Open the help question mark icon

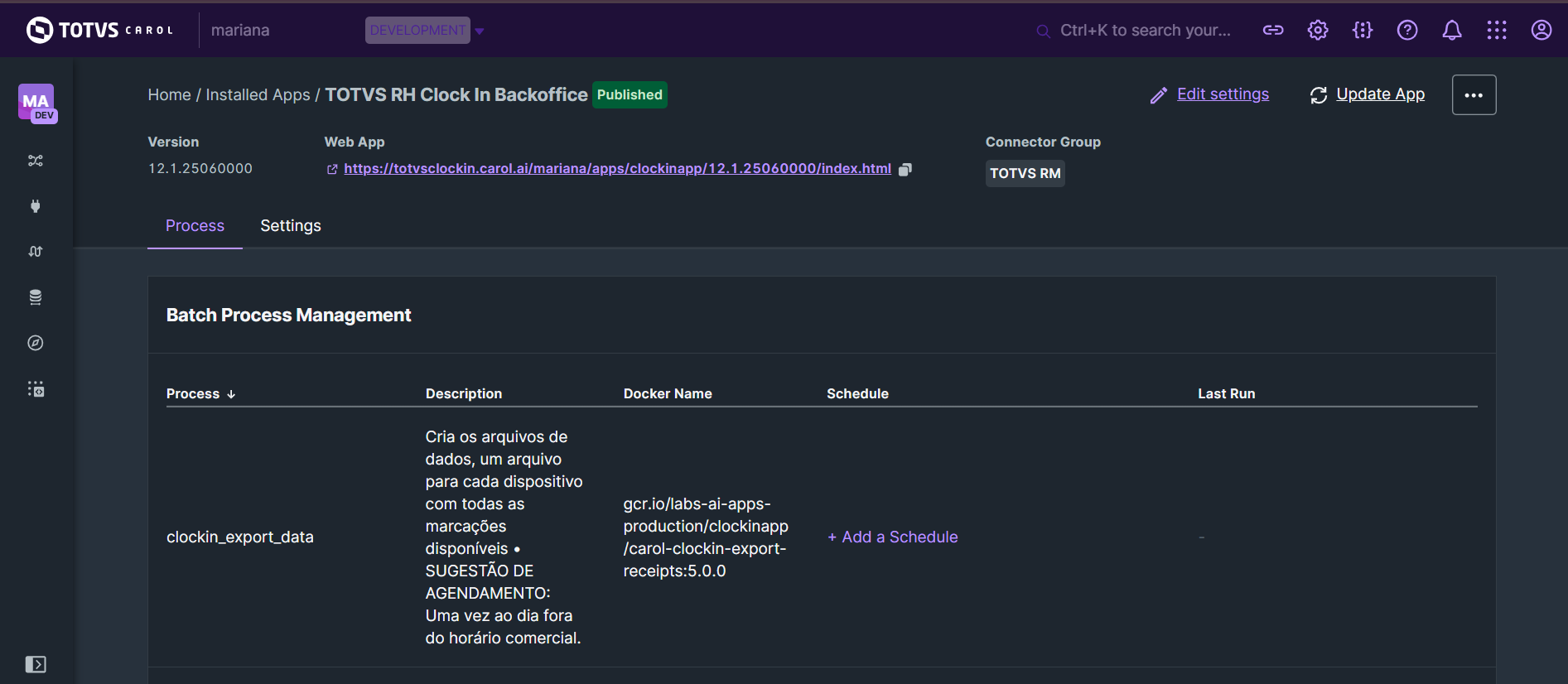1407,30
